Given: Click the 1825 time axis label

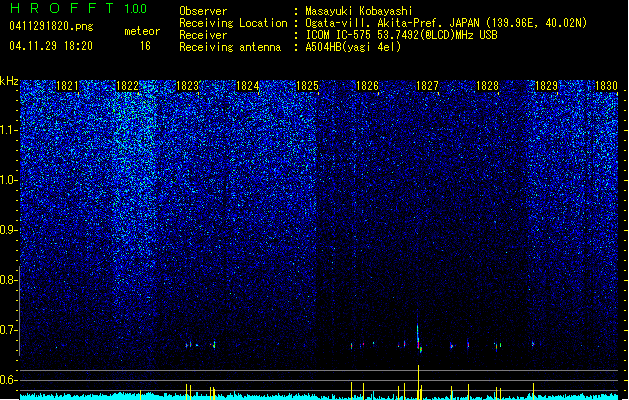Looking at the screenshot, I should pos(307,86).
